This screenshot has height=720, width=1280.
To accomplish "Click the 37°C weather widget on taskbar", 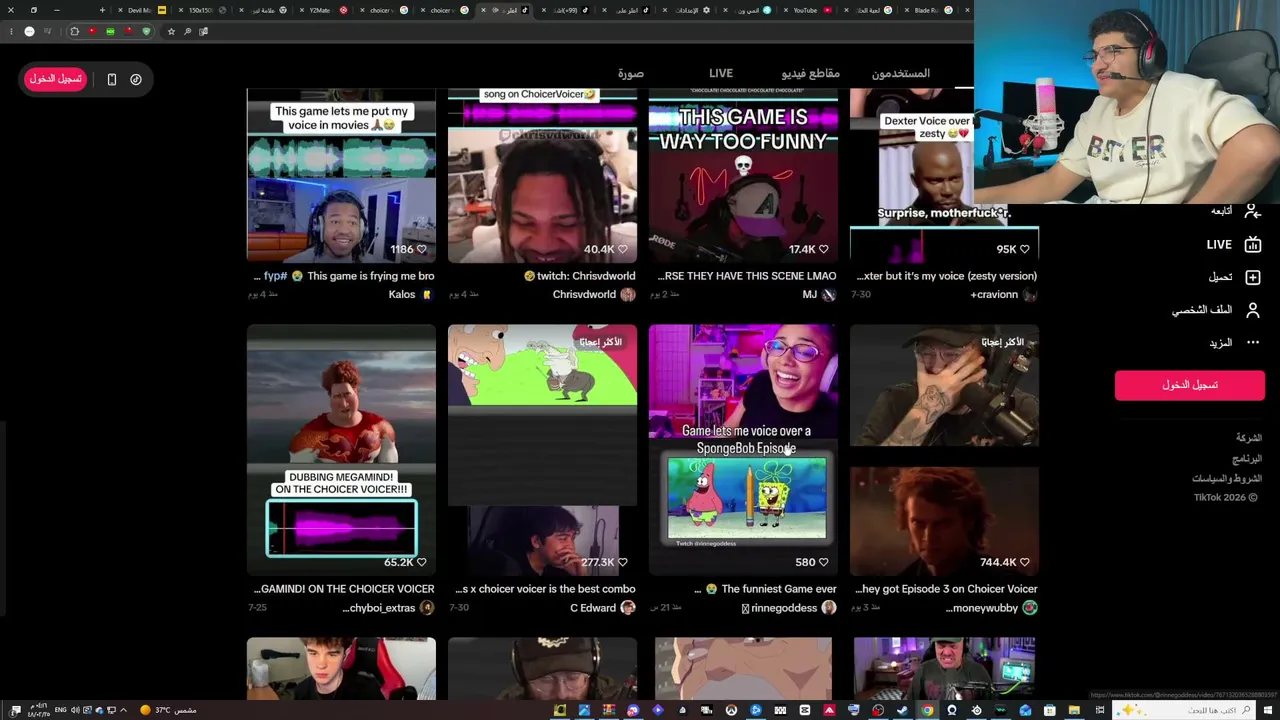I will (x=168, y=710).
